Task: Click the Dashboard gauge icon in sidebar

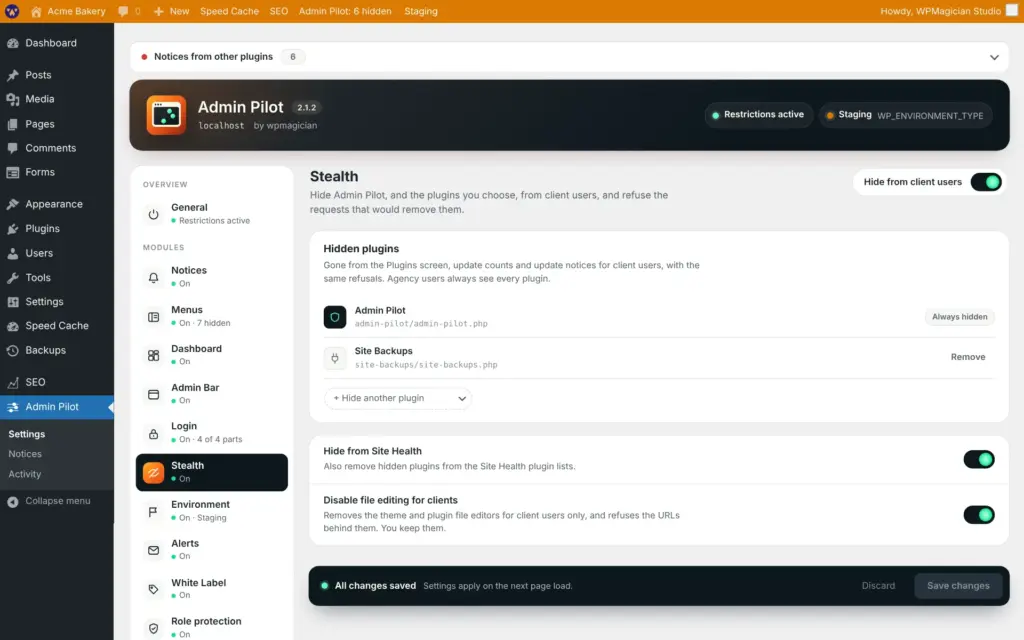Action: click(13, 43)
